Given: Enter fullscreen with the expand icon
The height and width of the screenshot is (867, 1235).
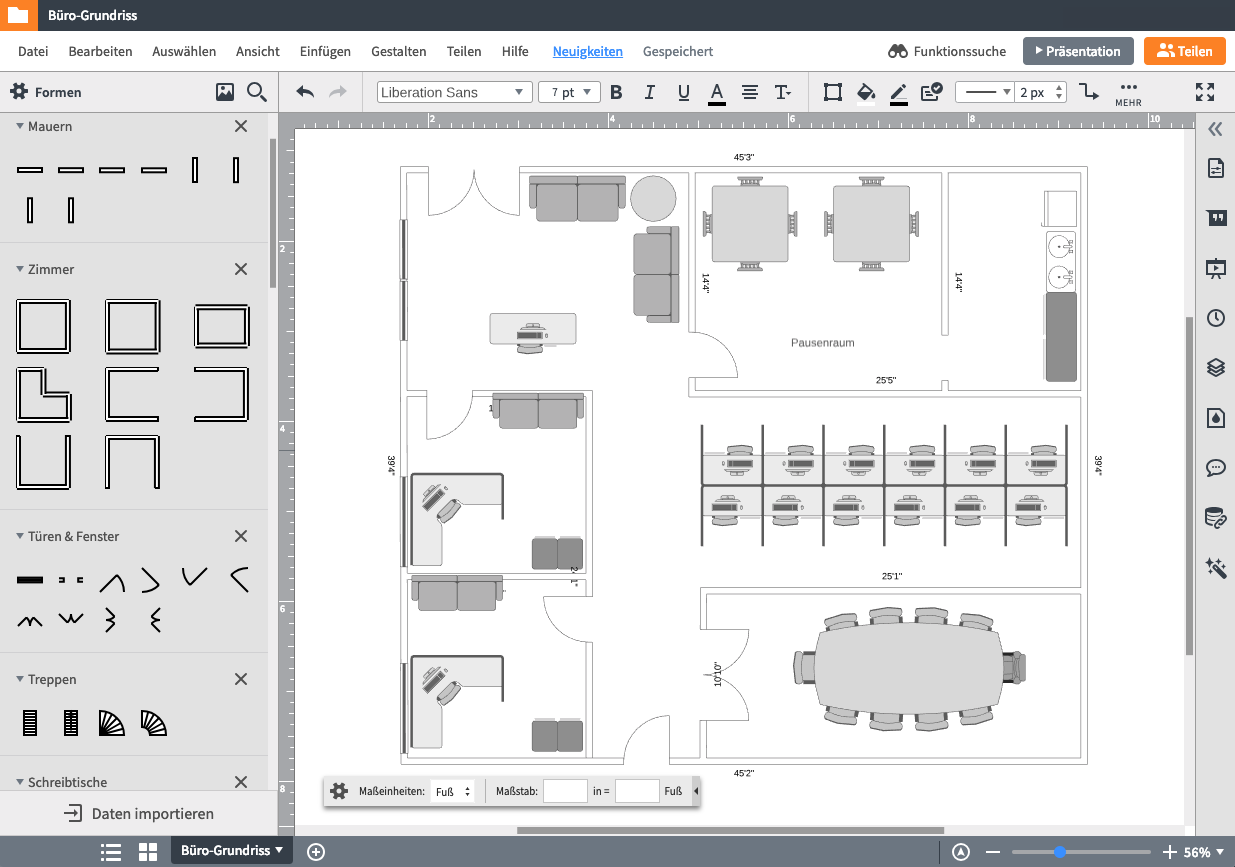Looking at the screenshot, I should click(1205, 92).
